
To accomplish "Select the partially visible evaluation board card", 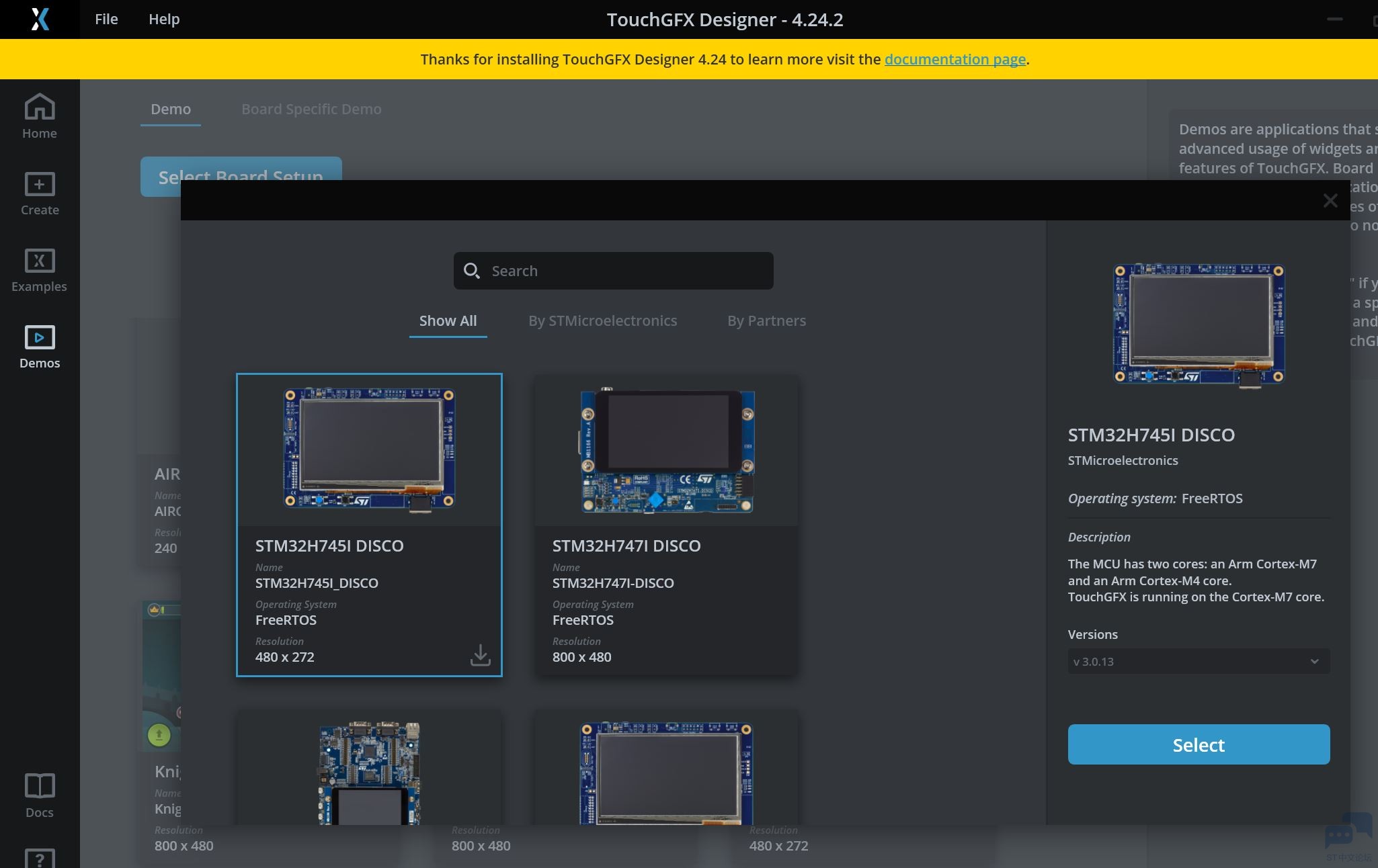I will [369, 768].
